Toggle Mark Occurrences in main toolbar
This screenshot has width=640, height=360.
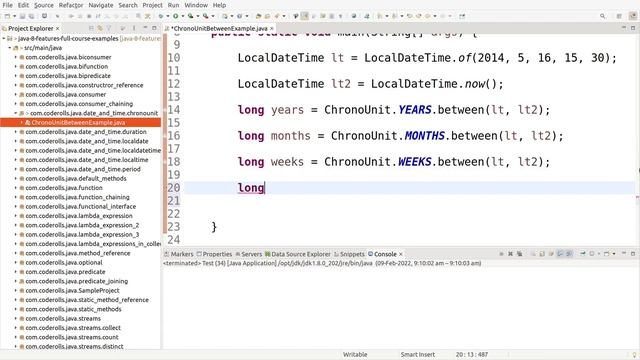tap(304, 16)
